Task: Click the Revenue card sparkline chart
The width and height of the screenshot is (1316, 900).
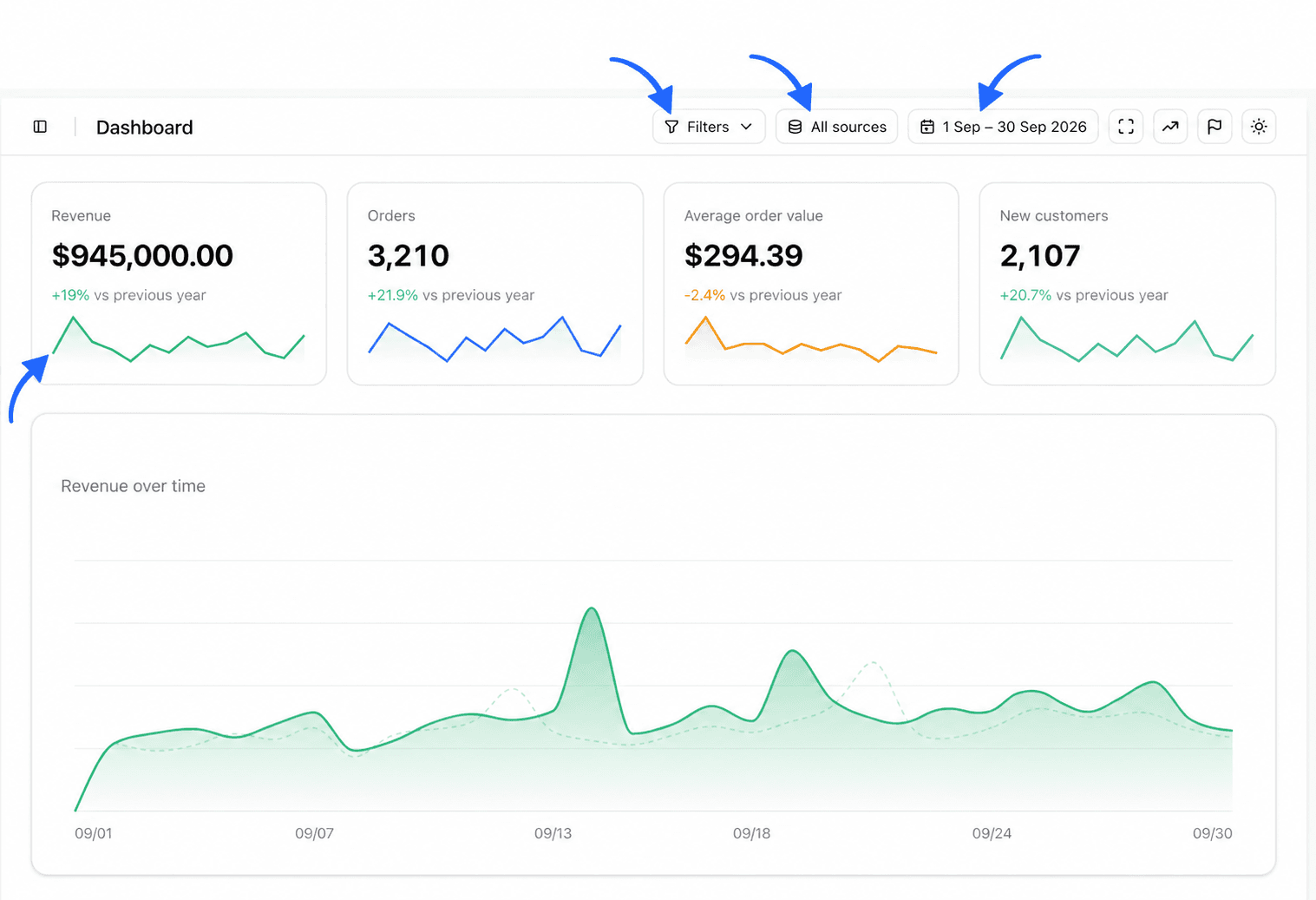Action: (x=179, y=339)
